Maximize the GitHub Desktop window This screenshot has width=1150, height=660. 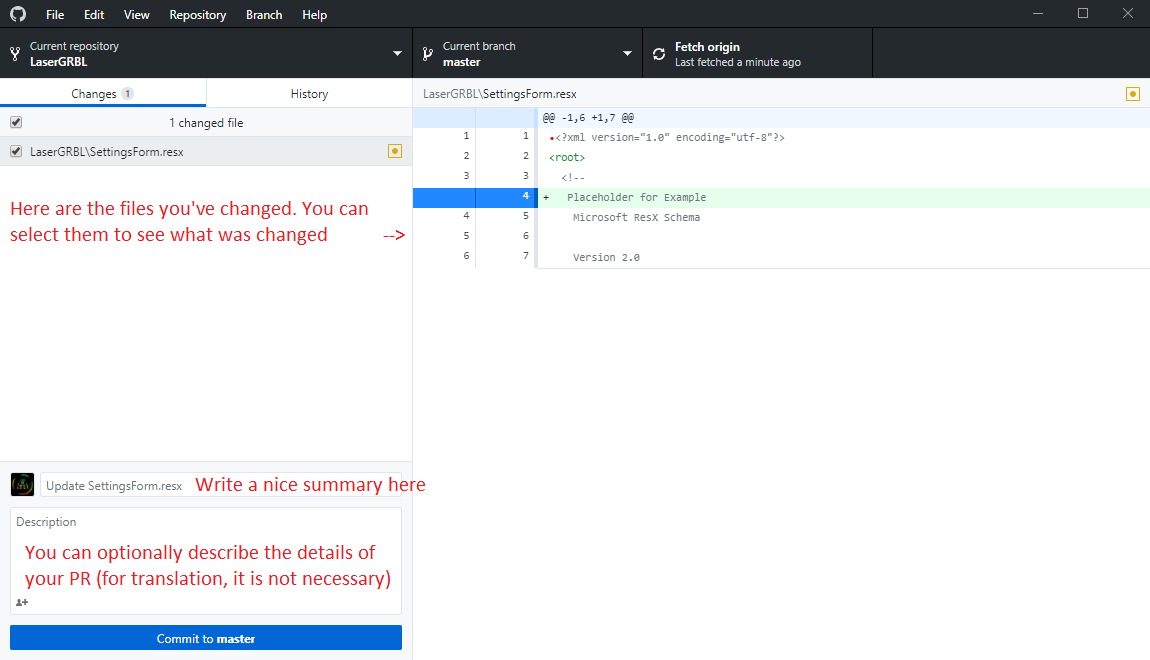click(x=1083, y=13)
